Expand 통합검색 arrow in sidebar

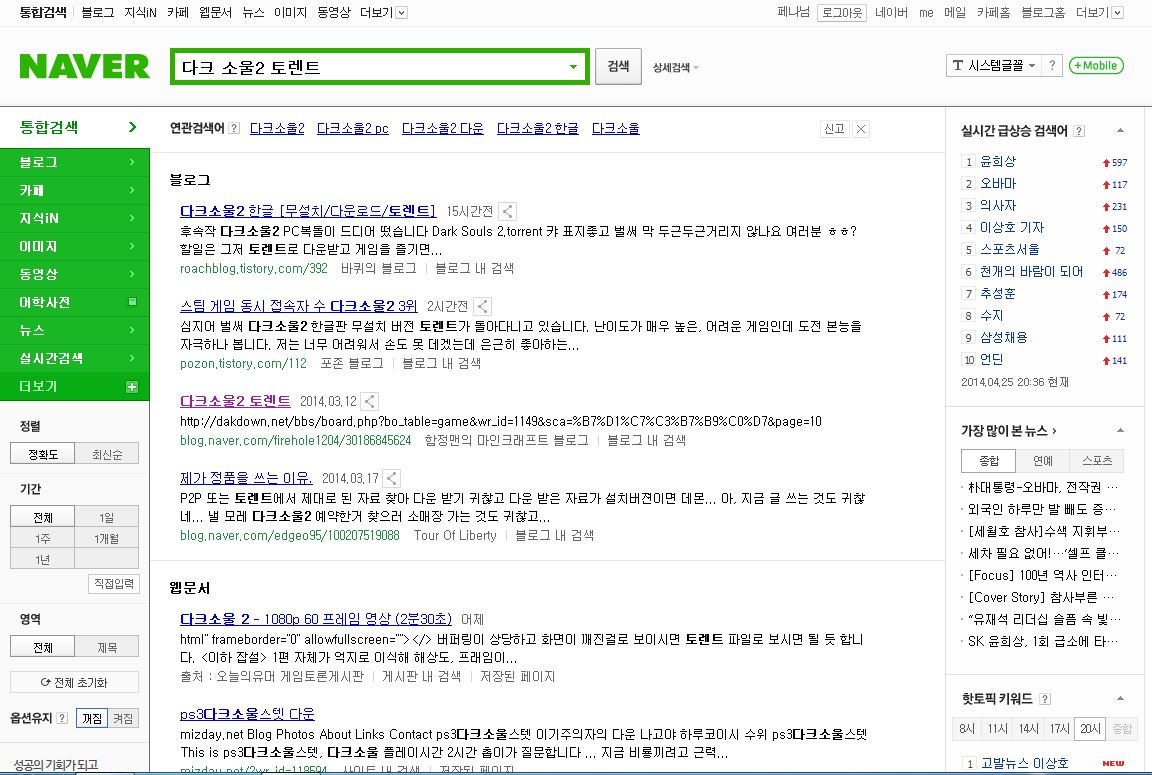pyautogui.click(x=132, y=127)
